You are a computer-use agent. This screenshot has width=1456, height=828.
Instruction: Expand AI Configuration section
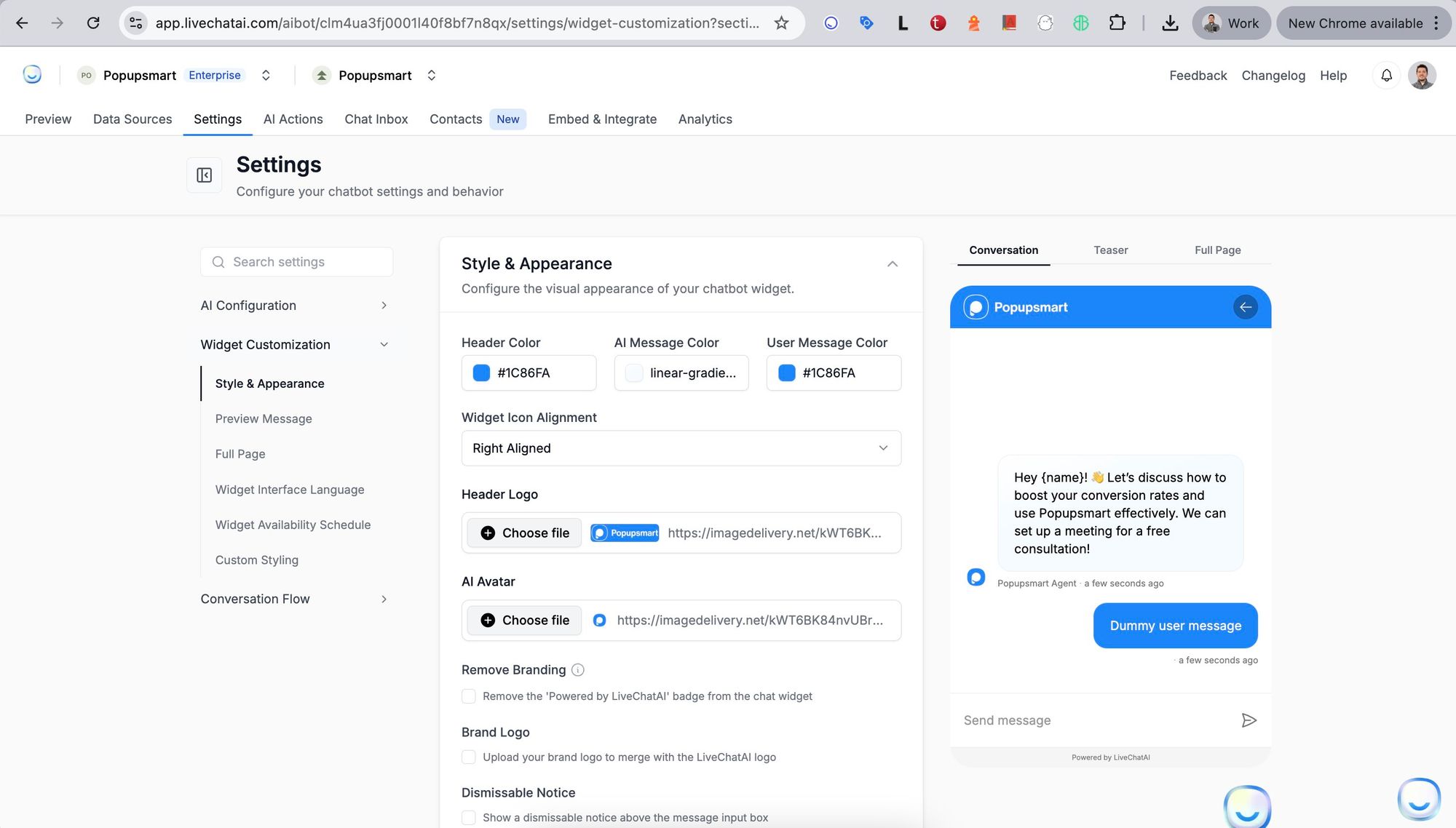tap(295, 306)
